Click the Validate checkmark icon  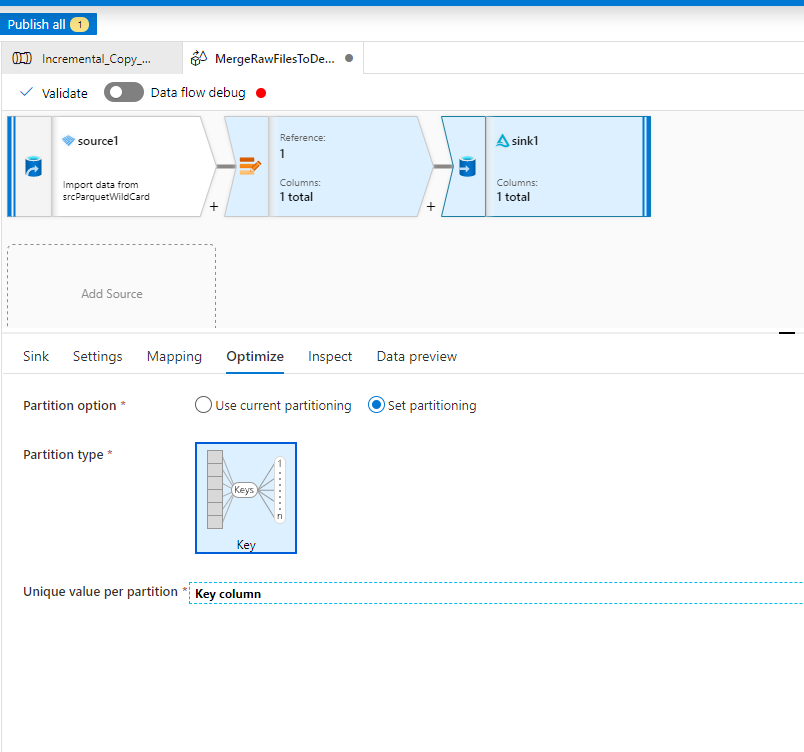pyautogui.click(x=26, y=93)
